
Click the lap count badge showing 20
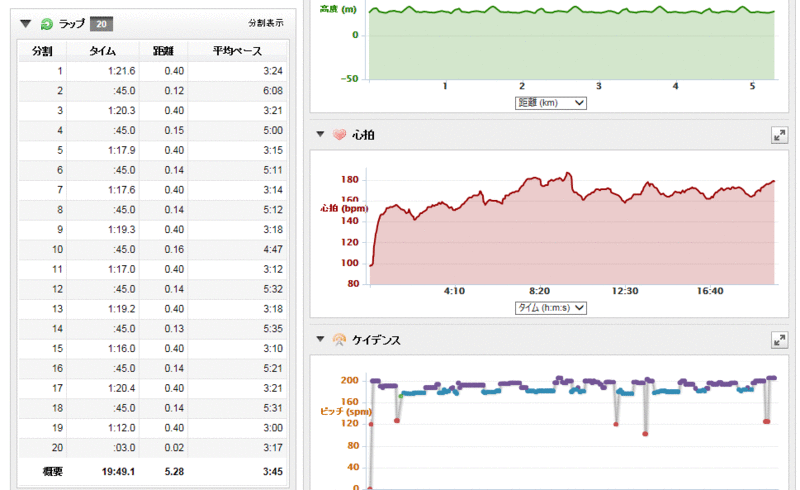click(x=100, y=22)
